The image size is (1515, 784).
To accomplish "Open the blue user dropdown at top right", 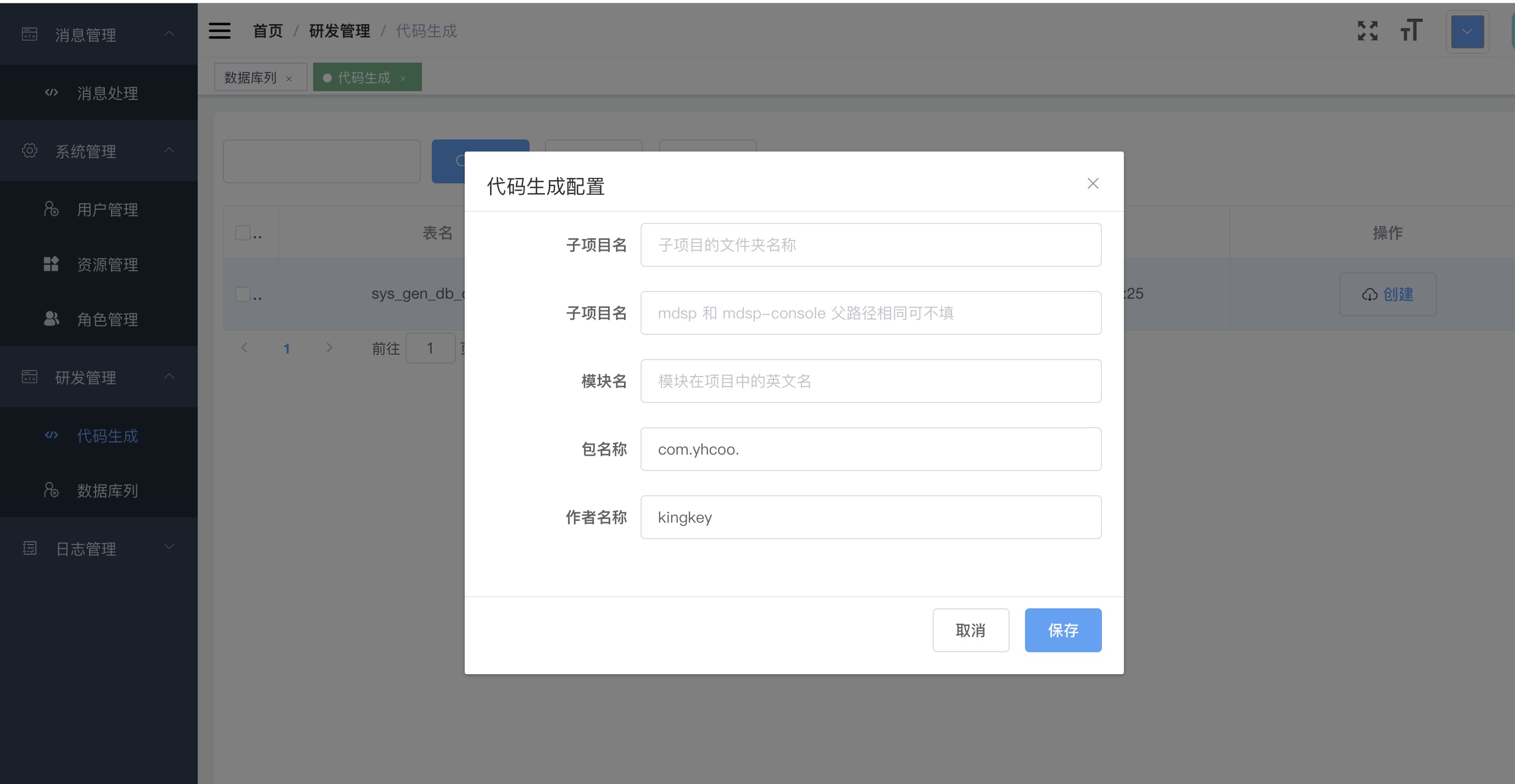I will click(x=1467, y=32).
